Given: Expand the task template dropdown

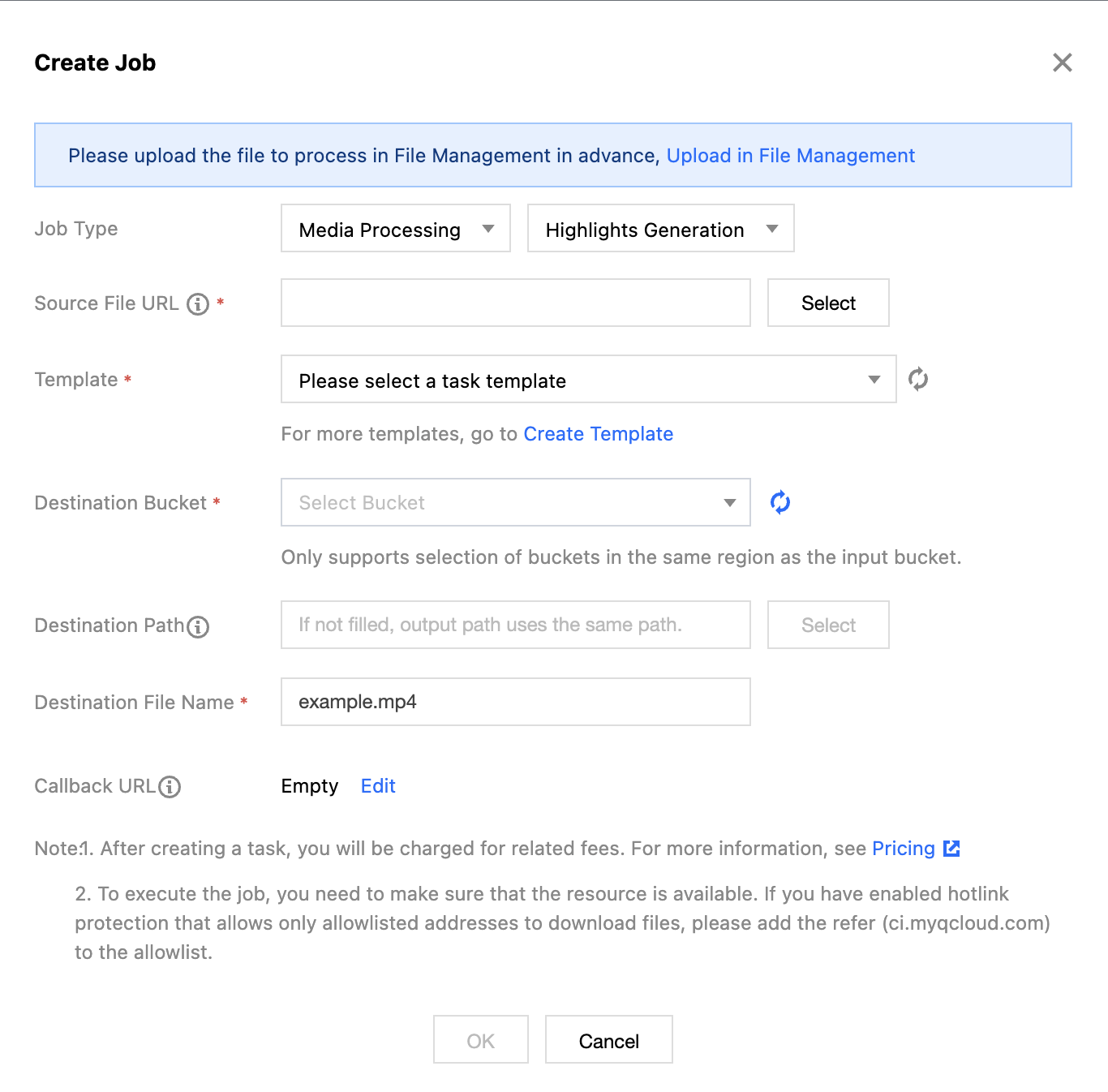Looking at the screenshot, I should (588, 380).
